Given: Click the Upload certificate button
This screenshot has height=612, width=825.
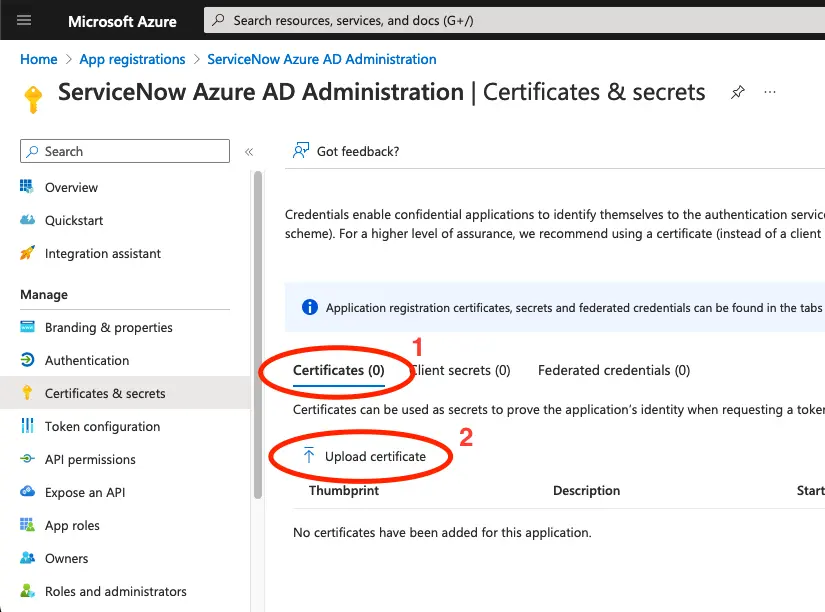Looking at the screenshot, I should pos(364,456).
